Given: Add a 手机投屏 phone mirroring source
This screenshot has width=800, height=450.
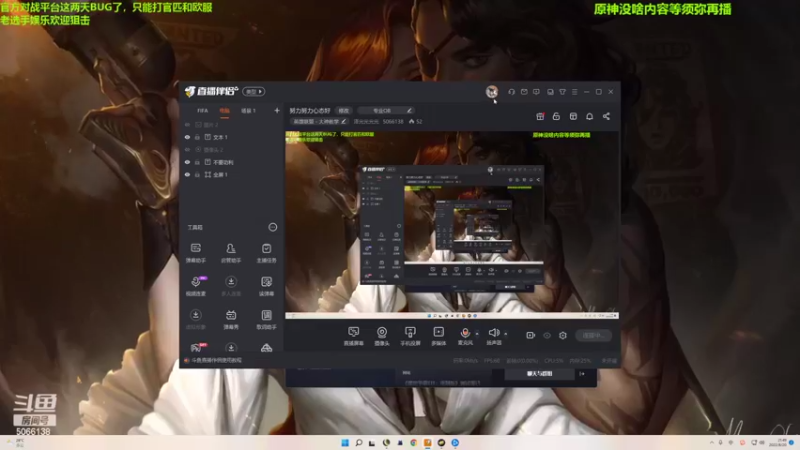Looking at the screenshot, I should pyautogui.click(x=410, y=336).
